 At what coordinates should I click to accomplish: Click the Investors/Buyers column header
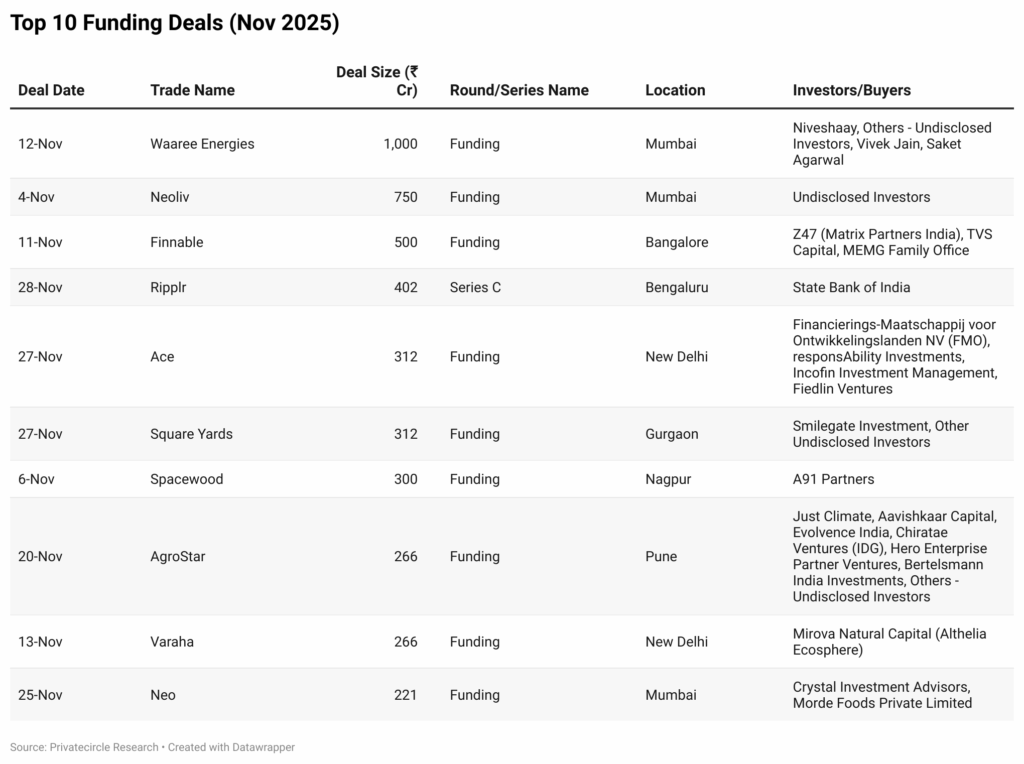pos(851,90)
